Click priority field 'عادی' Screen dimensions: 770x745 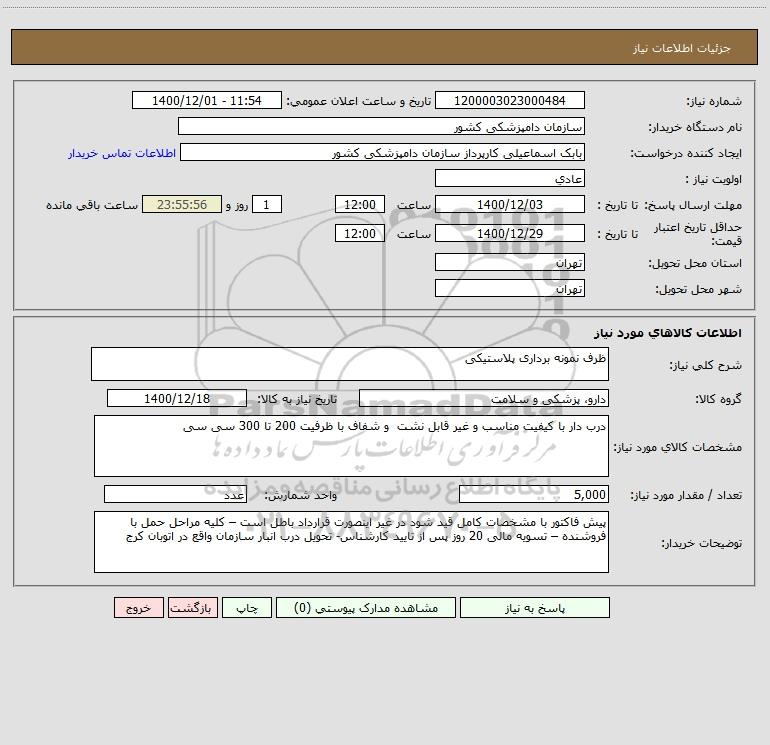point(510,178)
